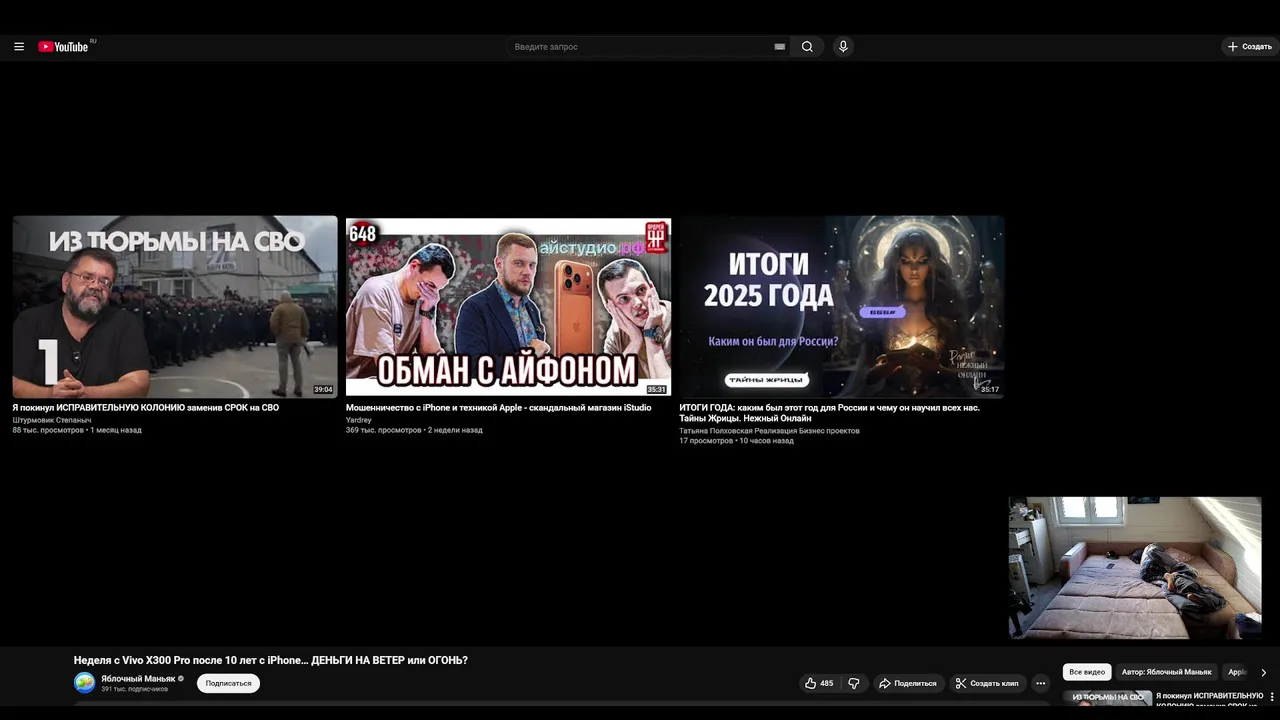Open the ИЗ ТЮРЬМЫ НА СВО large thumbnail
The width and height of the screenshot is (1280, 720).
click(175, 307)
